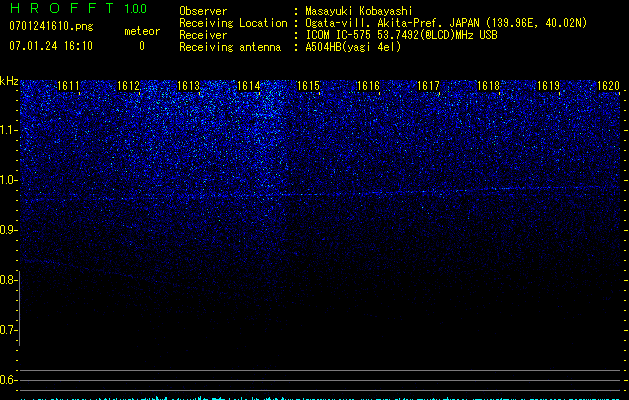Click the 1620 time marker
The height and width of the screenshot is (400, 629).
coord(609,86)
